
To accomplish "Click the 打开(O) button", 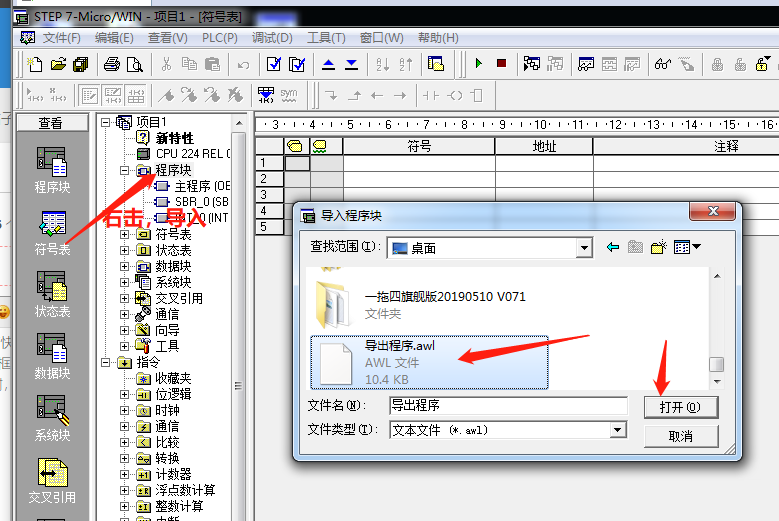I will (681, 407).
